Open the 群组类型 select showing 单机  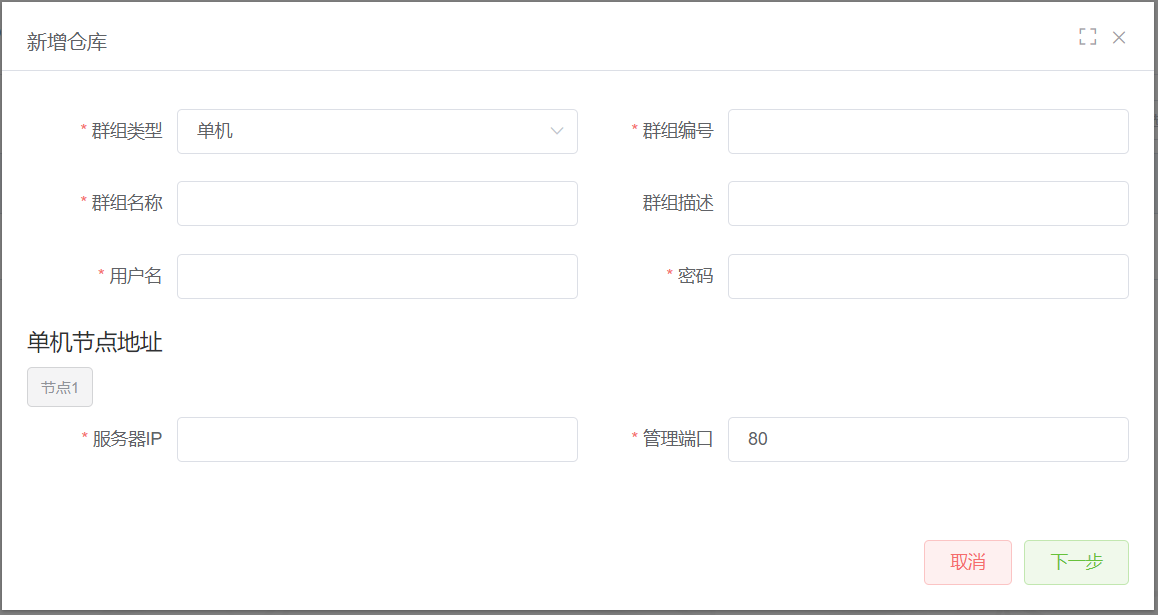tap(377, 131)
